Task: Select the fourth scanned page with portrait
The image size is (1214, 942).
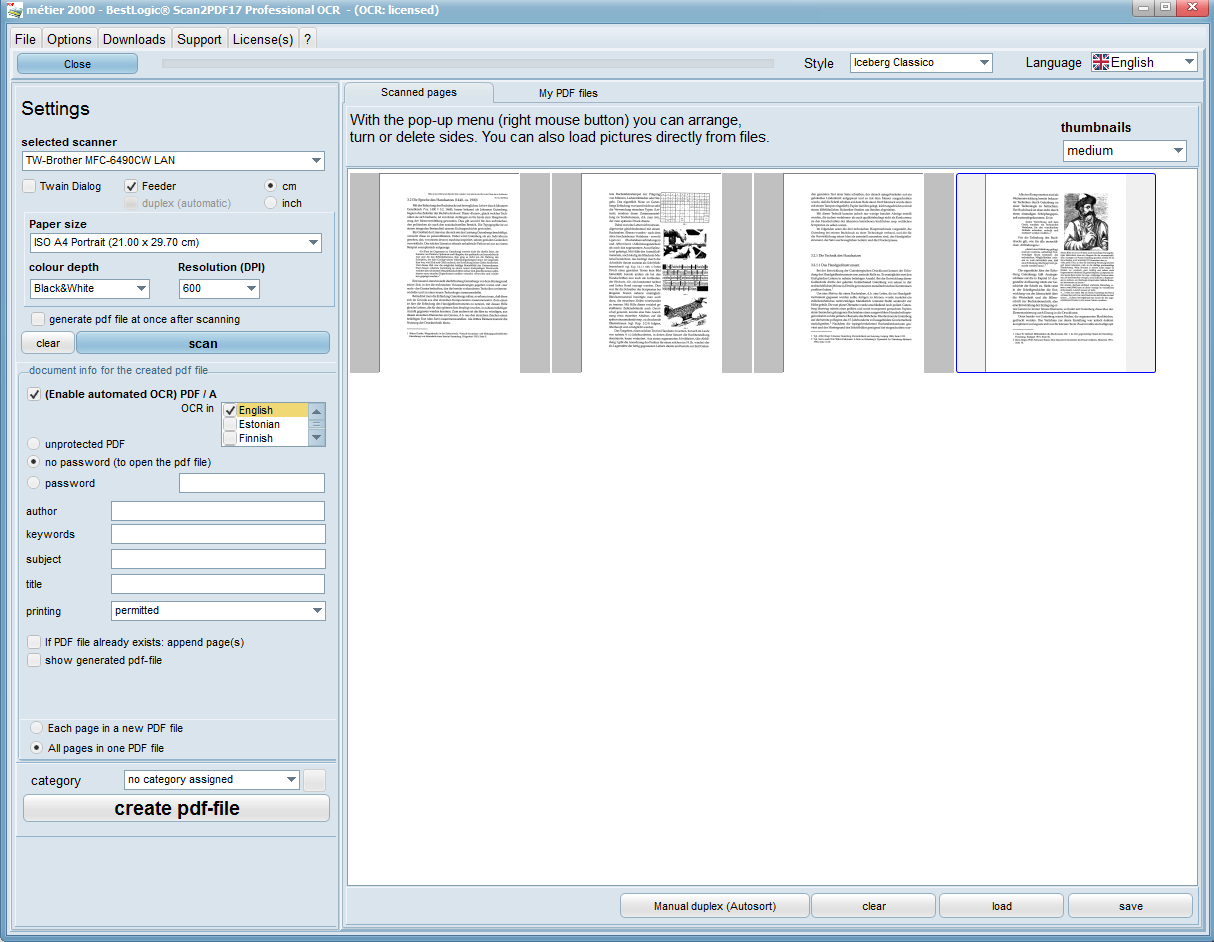Action: tap(1055, 273)
